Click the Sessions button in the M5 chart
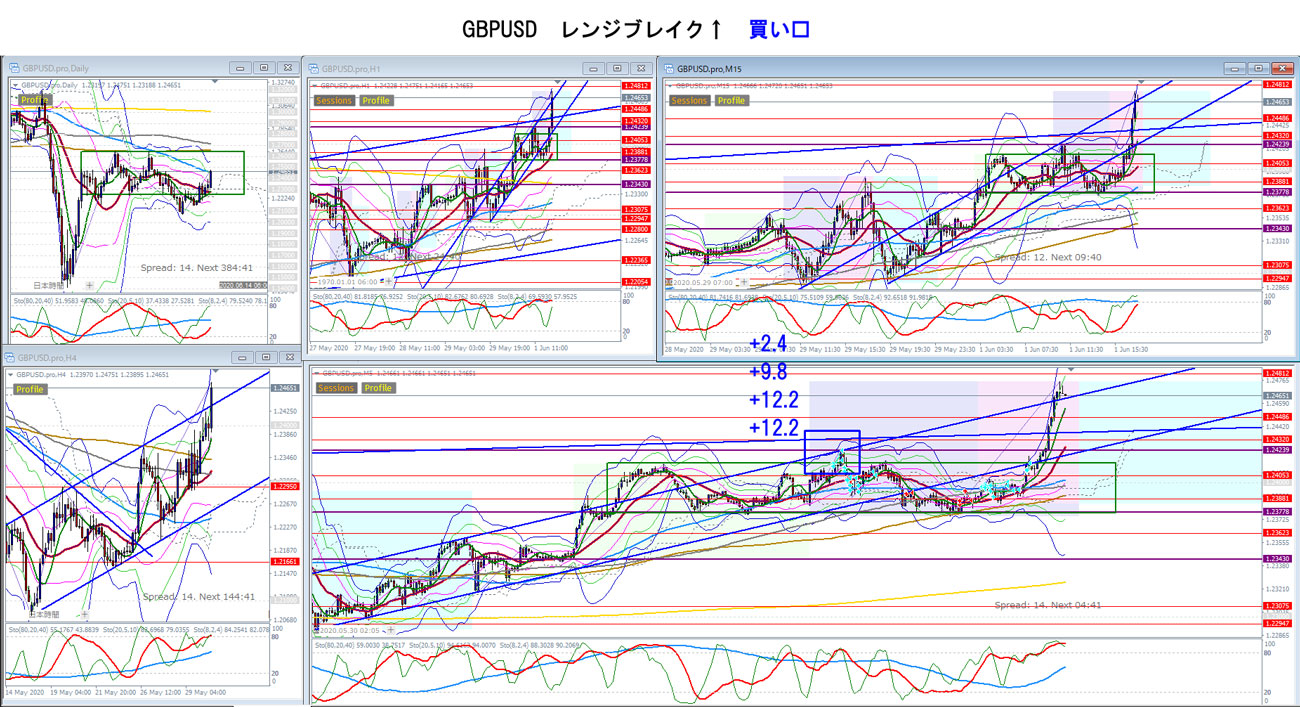 coord(335,388)
